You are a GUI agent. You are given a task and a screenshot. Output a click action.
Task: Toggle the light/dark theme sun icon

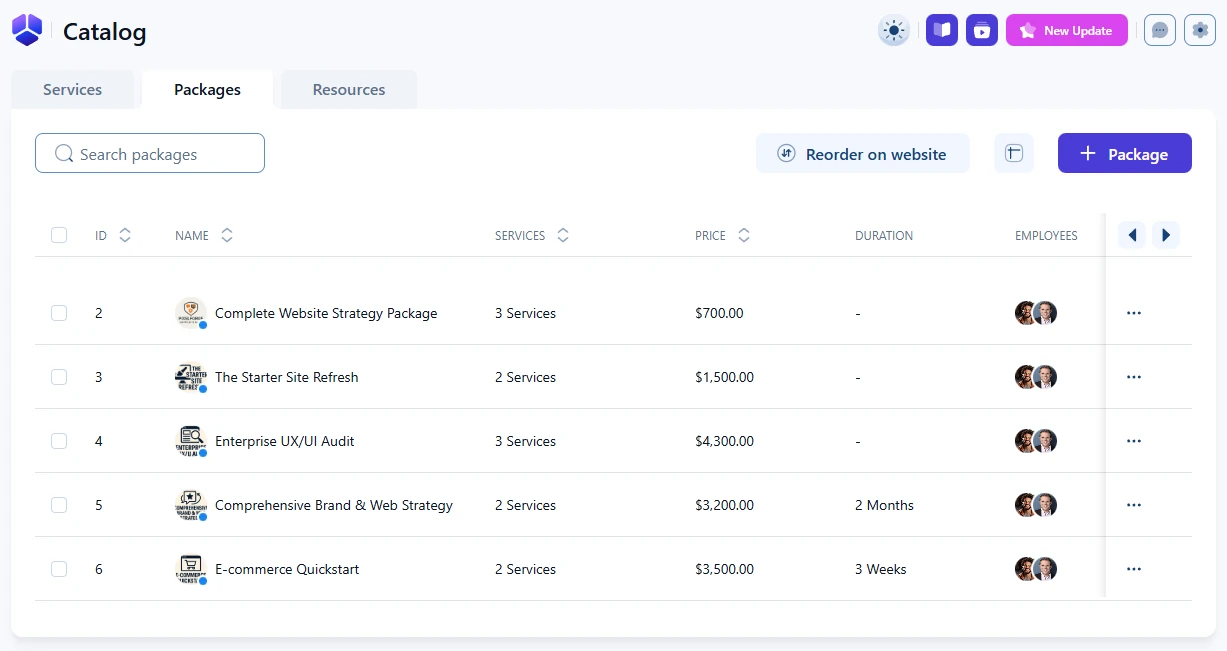tap(893, 31)
